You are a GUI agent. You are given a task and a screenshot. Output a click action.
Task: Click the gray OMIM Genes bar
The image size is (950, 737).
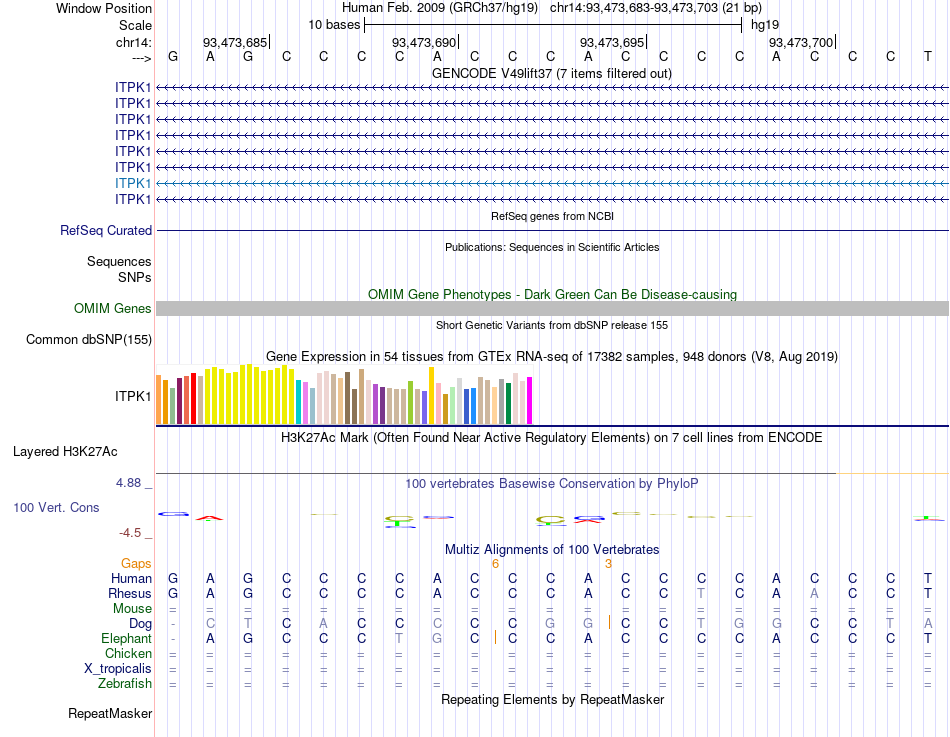[x=552, y=308]
